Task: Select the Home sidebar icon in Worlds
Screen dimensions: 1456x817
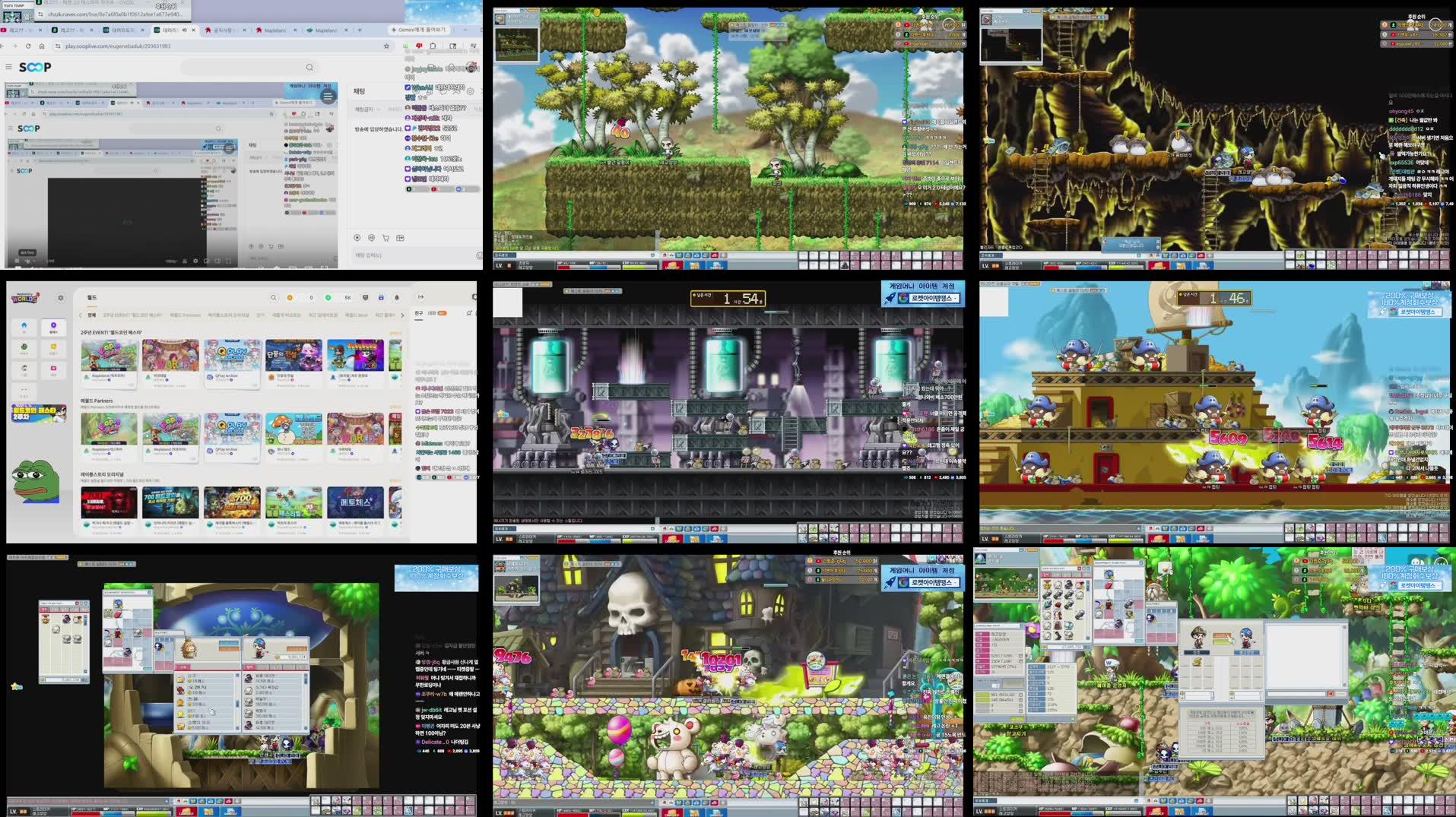Action: pyautogui.click(x=24, y=328)
